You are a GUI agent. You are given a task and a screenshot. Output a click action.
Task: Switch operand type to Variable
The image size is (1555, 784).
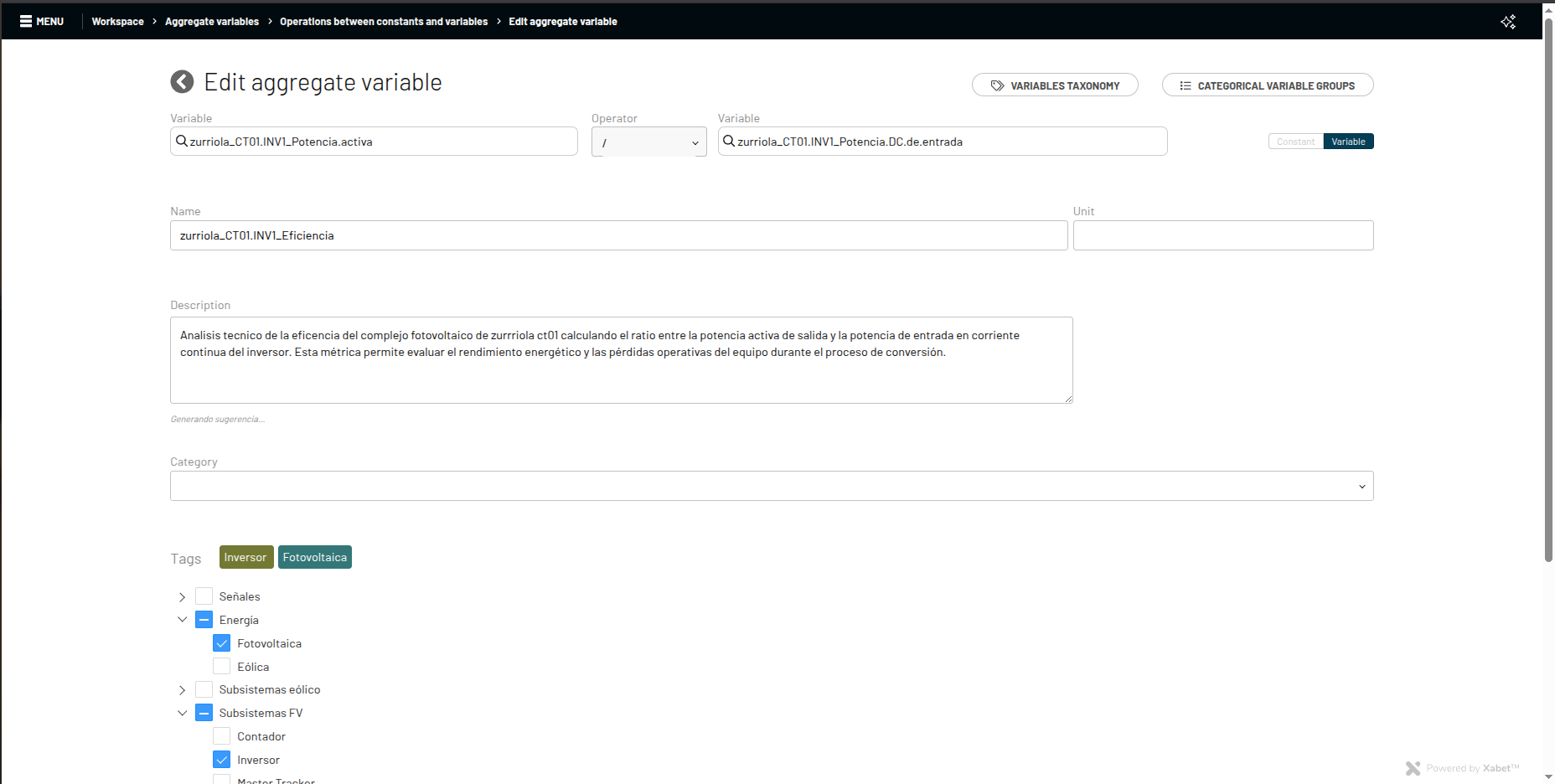click(1348, 142)
